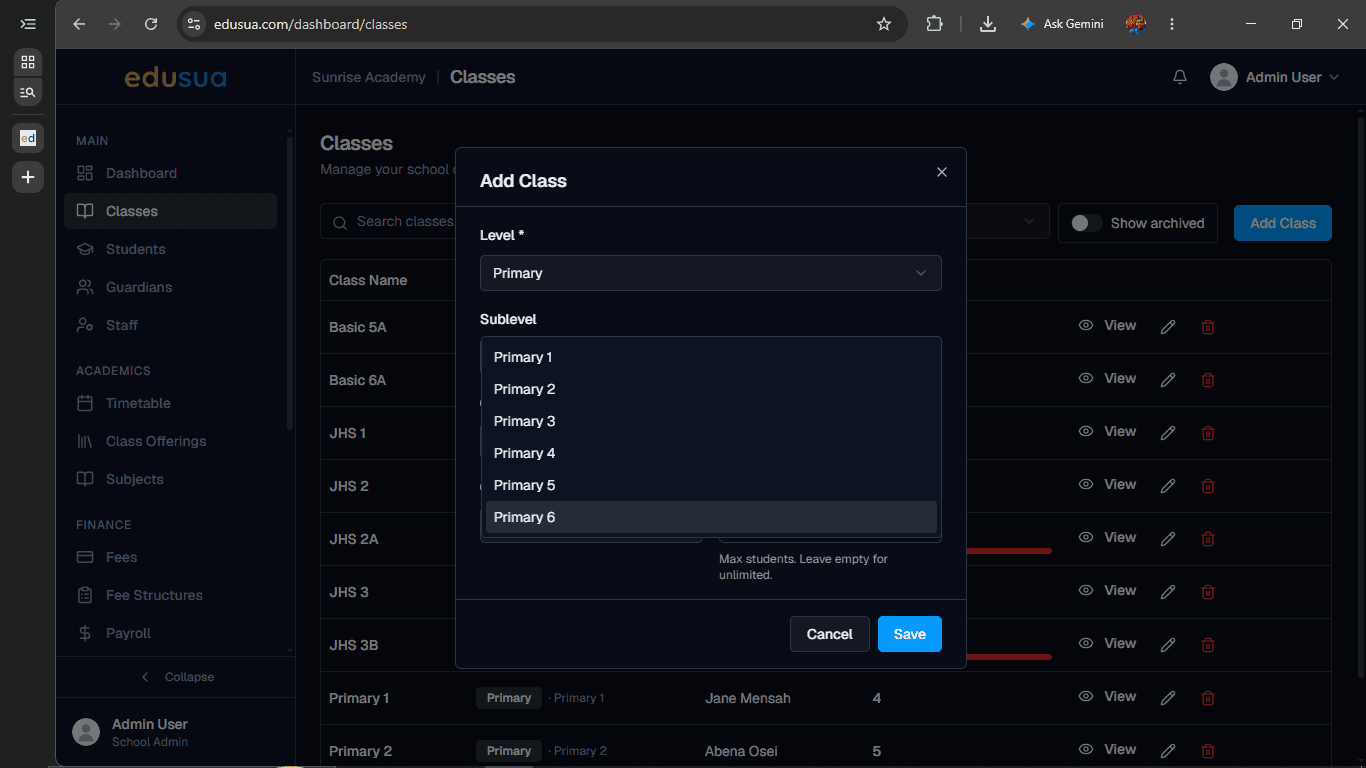Click the Admin User avatar in header
The height and width of the screenshot is (768, 1366).
[1224, 77]
